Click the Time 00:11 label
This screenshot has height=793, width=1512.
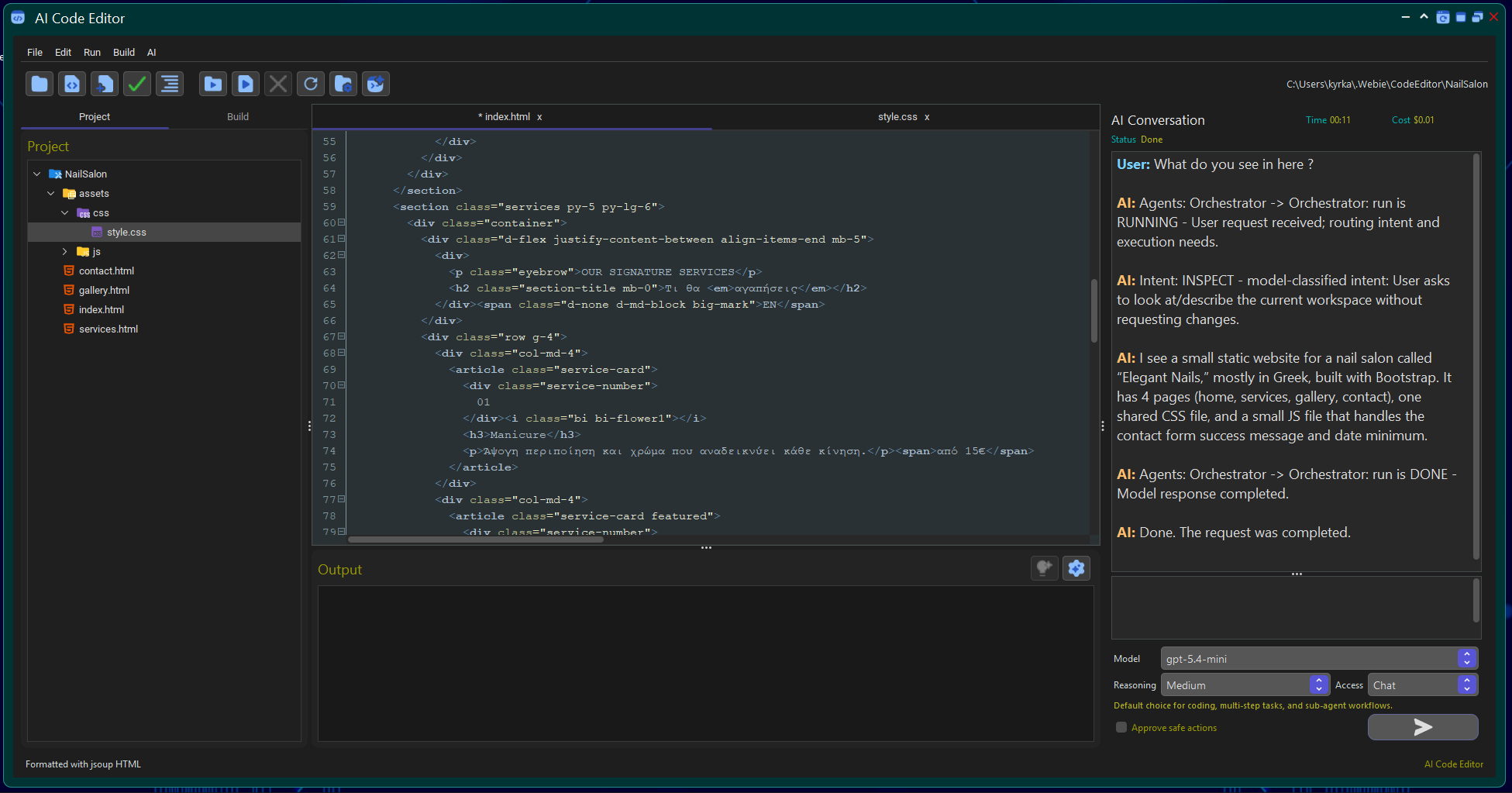pos(1328,120)
